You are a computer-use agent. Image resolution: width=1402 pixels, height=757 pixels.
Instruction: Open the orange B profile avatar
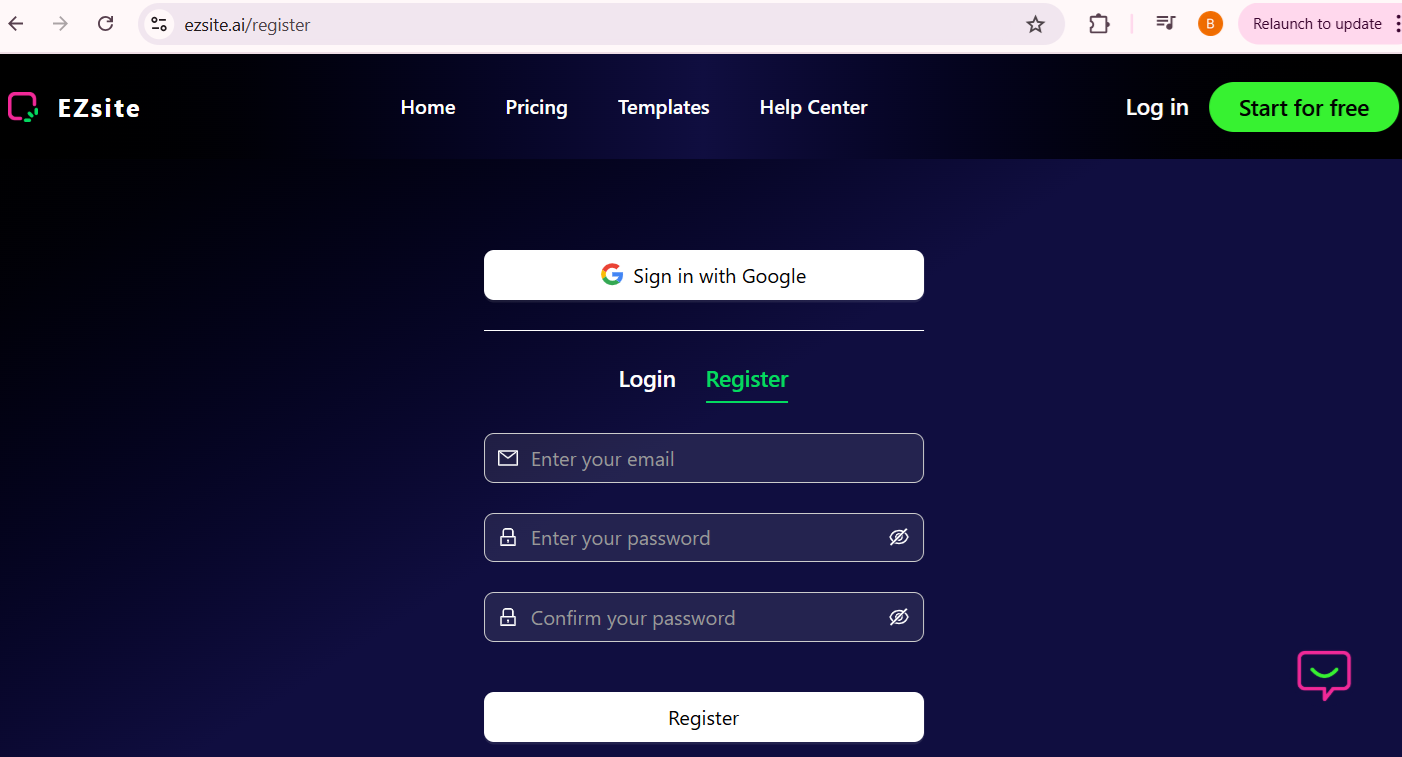pos(1210,24)
